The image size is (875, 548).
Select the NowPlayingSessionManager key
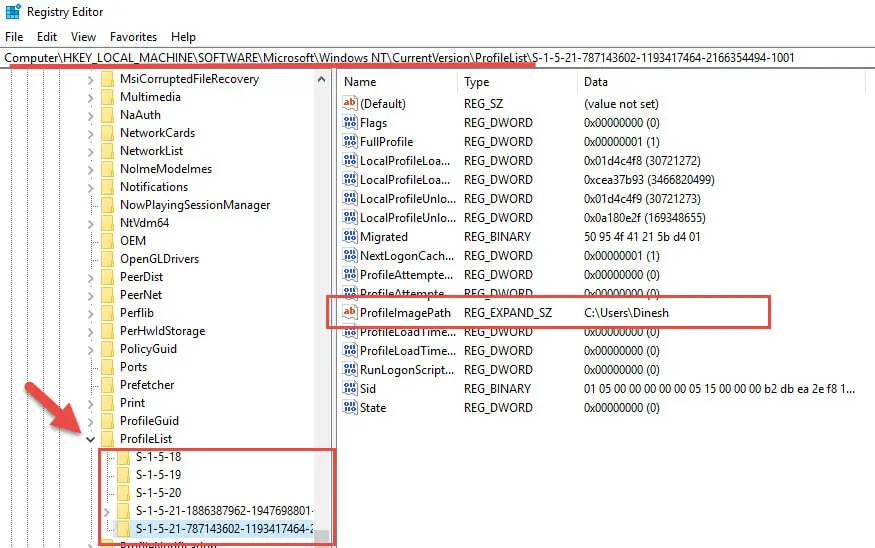[195, 205]
